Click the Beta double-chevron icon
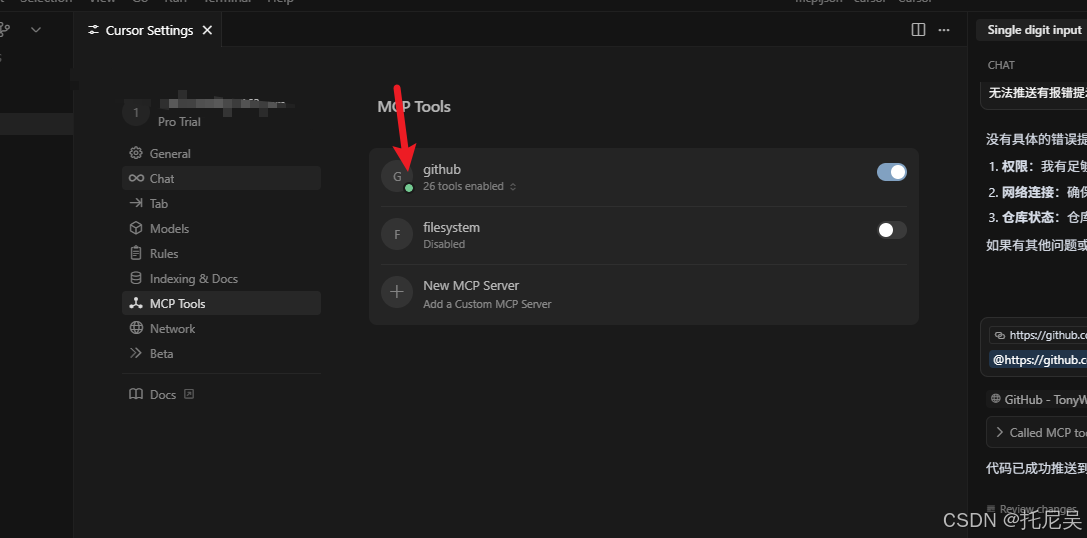1087x538 pixels. tap(136, 353)
